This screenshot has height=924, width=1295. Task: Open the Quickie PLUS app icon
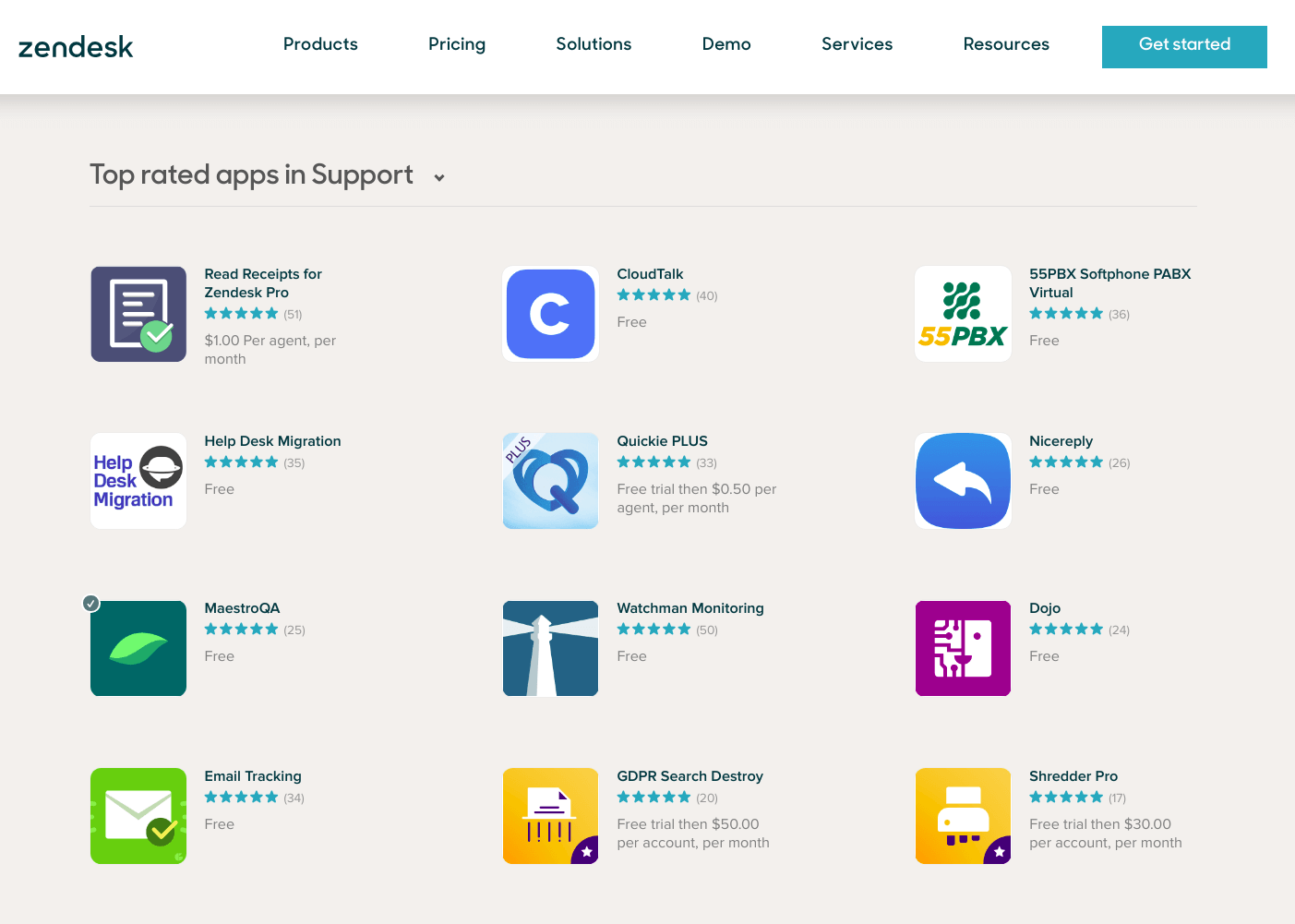coord(551,481)
